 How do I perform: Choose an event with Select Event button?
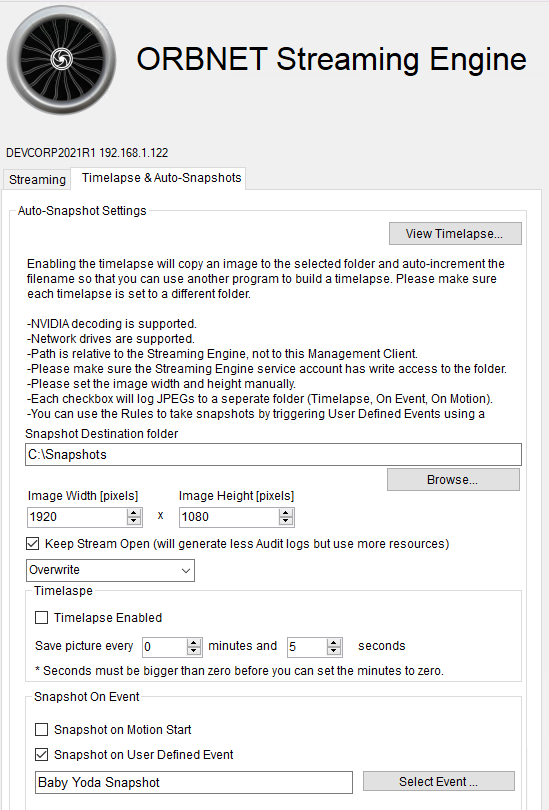[438, 782]
